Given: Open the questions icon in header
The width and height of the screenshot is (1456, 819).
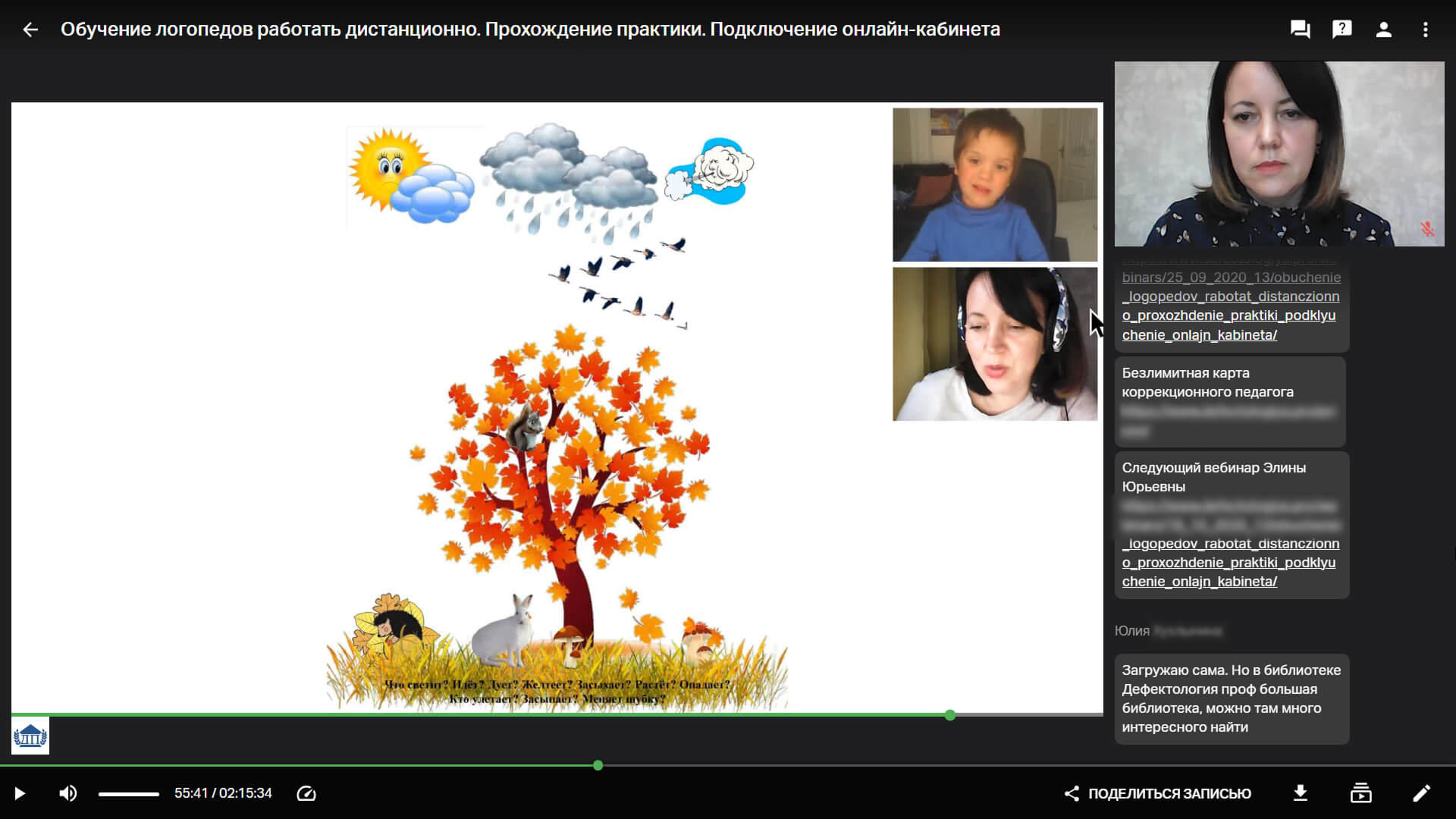Looking at the screenshot, I should click(x=1341, y=30).
